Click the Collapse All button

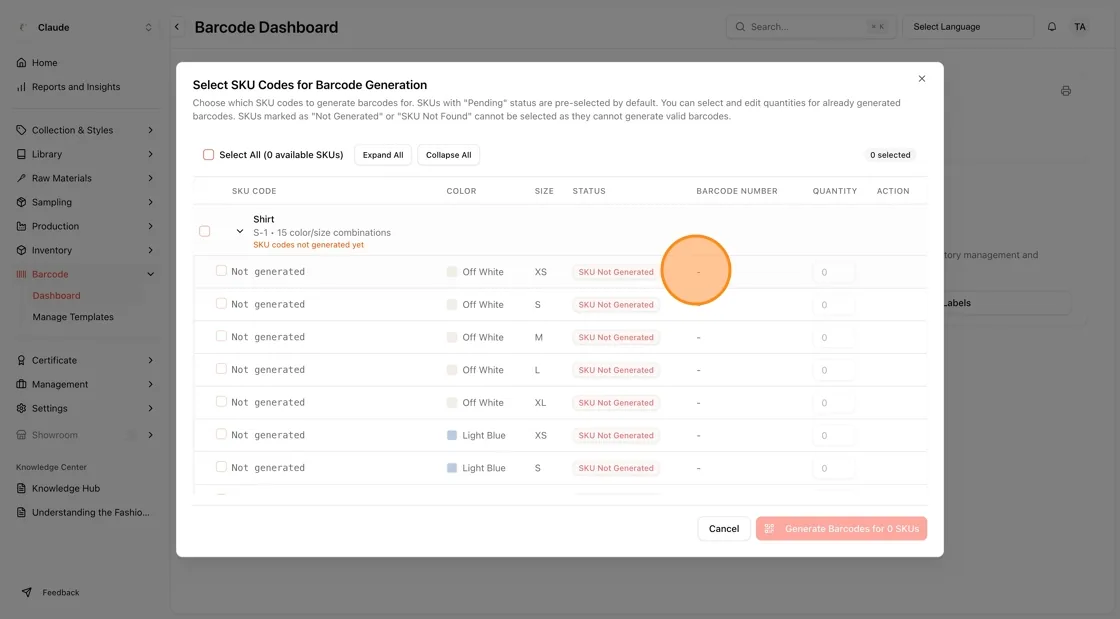point(449,155)
